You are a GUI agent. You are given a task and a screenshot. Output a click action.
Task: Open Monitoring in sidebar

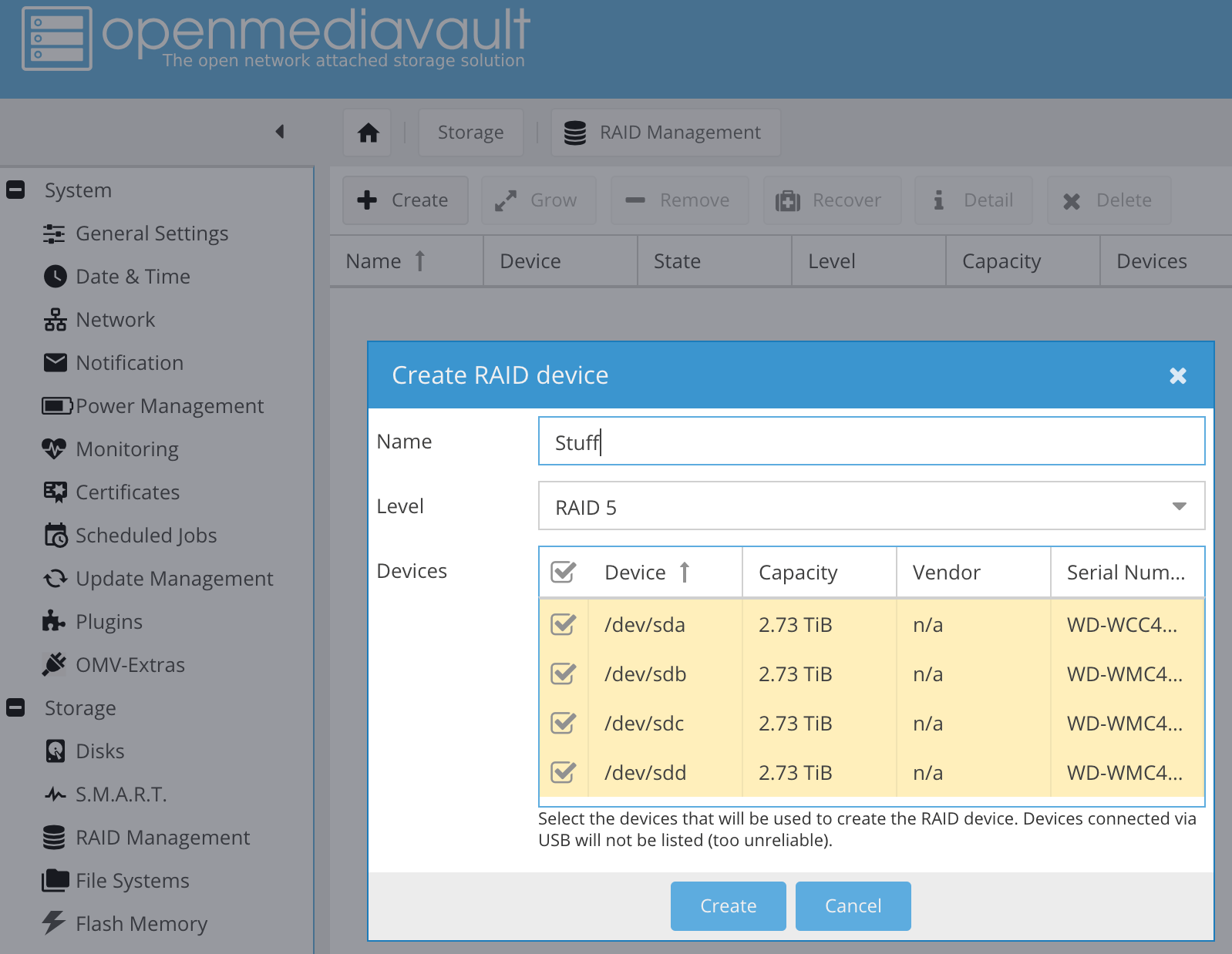coord(127,448)
